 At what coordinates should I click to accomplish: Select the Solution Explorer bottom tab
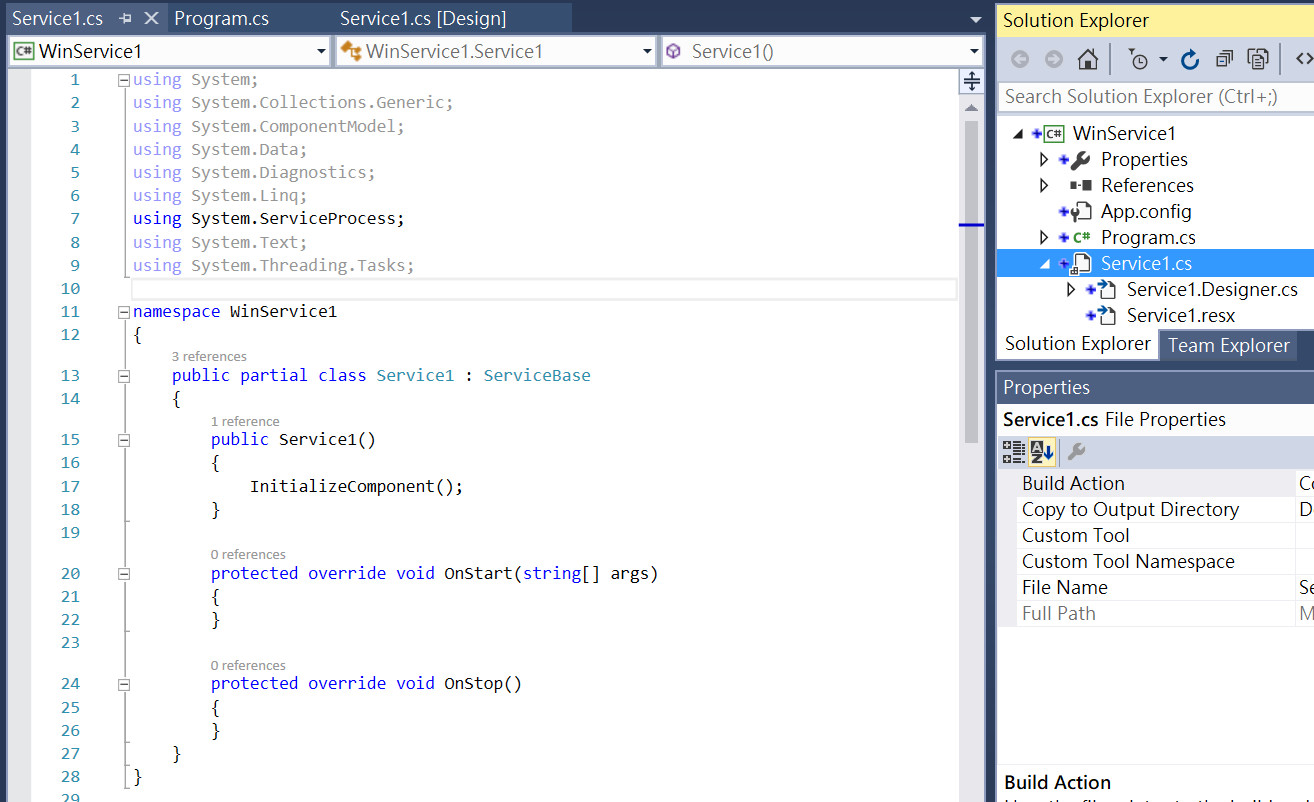[x=1077, y=343]
